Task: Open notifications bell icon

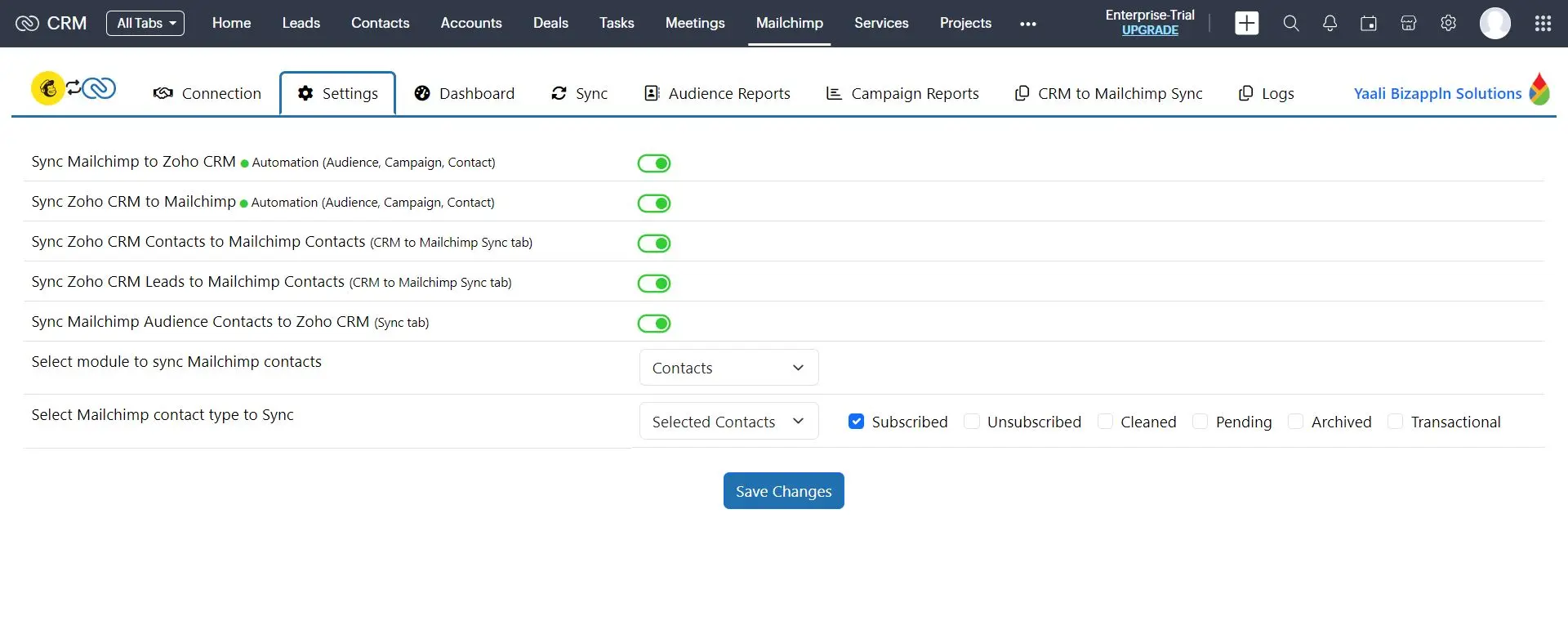Action: (1330, 23)
